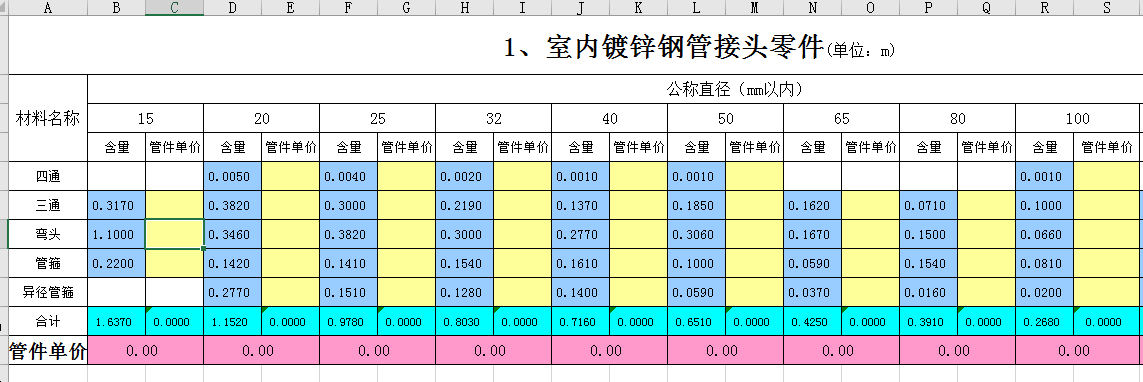The image size is (1143, 382).
Task: Select the 三通 value 0.1850
Action: [x=696, y=206]
